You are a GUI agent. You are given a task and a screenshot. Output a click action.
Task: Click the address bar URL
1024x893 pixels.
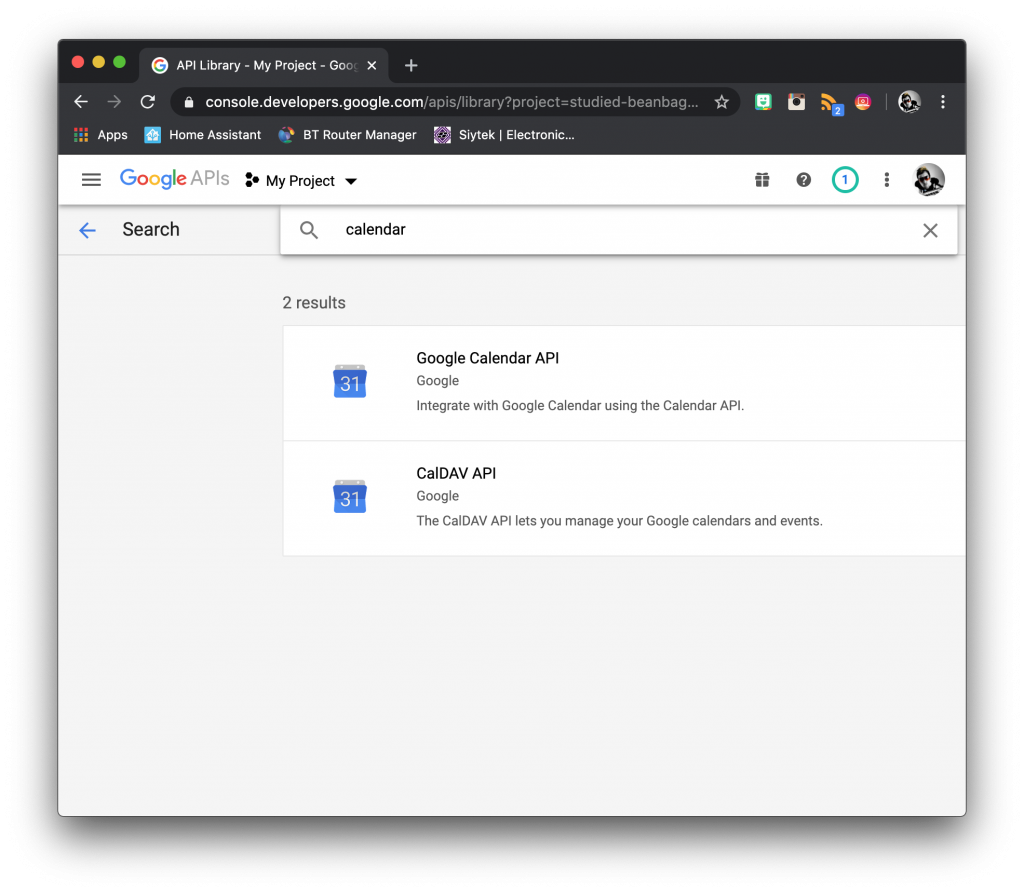coord(451,102)
